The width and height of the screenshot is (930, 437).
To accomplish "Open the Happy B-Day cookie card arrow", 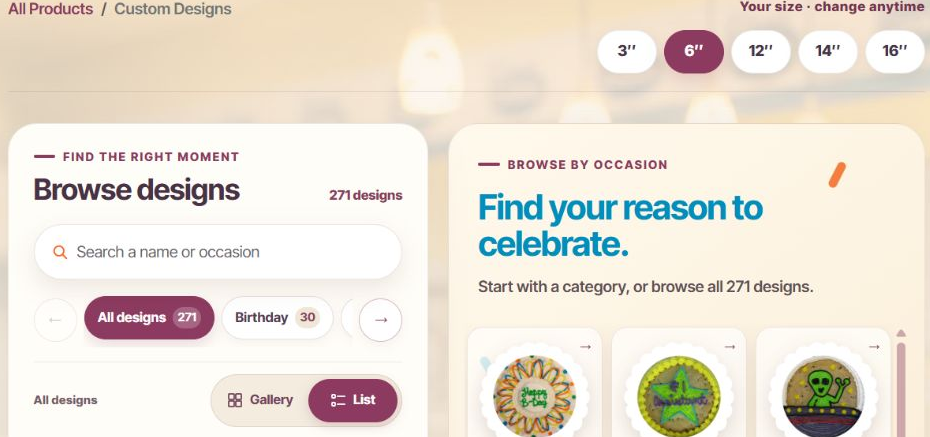I will [585, 347].
